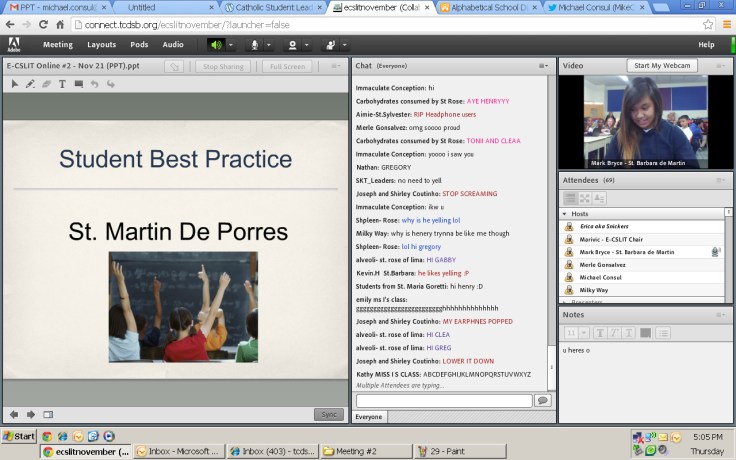Go to the next slide arrow
736x460 pixels.
click(31, 414)
